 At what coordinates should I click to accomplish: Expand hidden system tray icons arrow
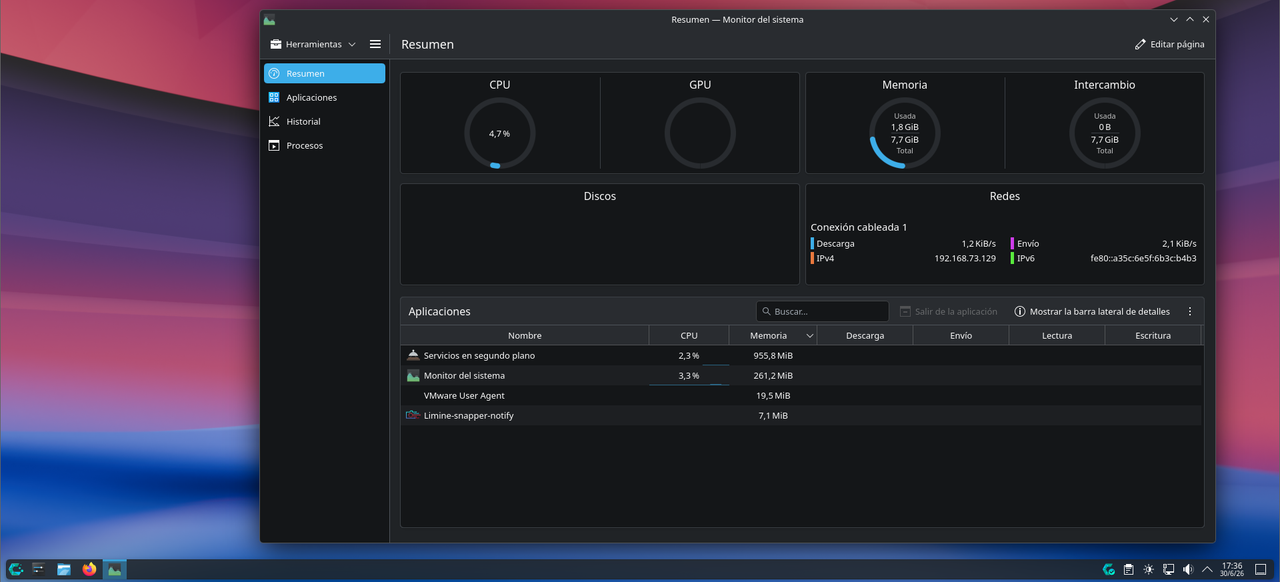pos(1208,569)
